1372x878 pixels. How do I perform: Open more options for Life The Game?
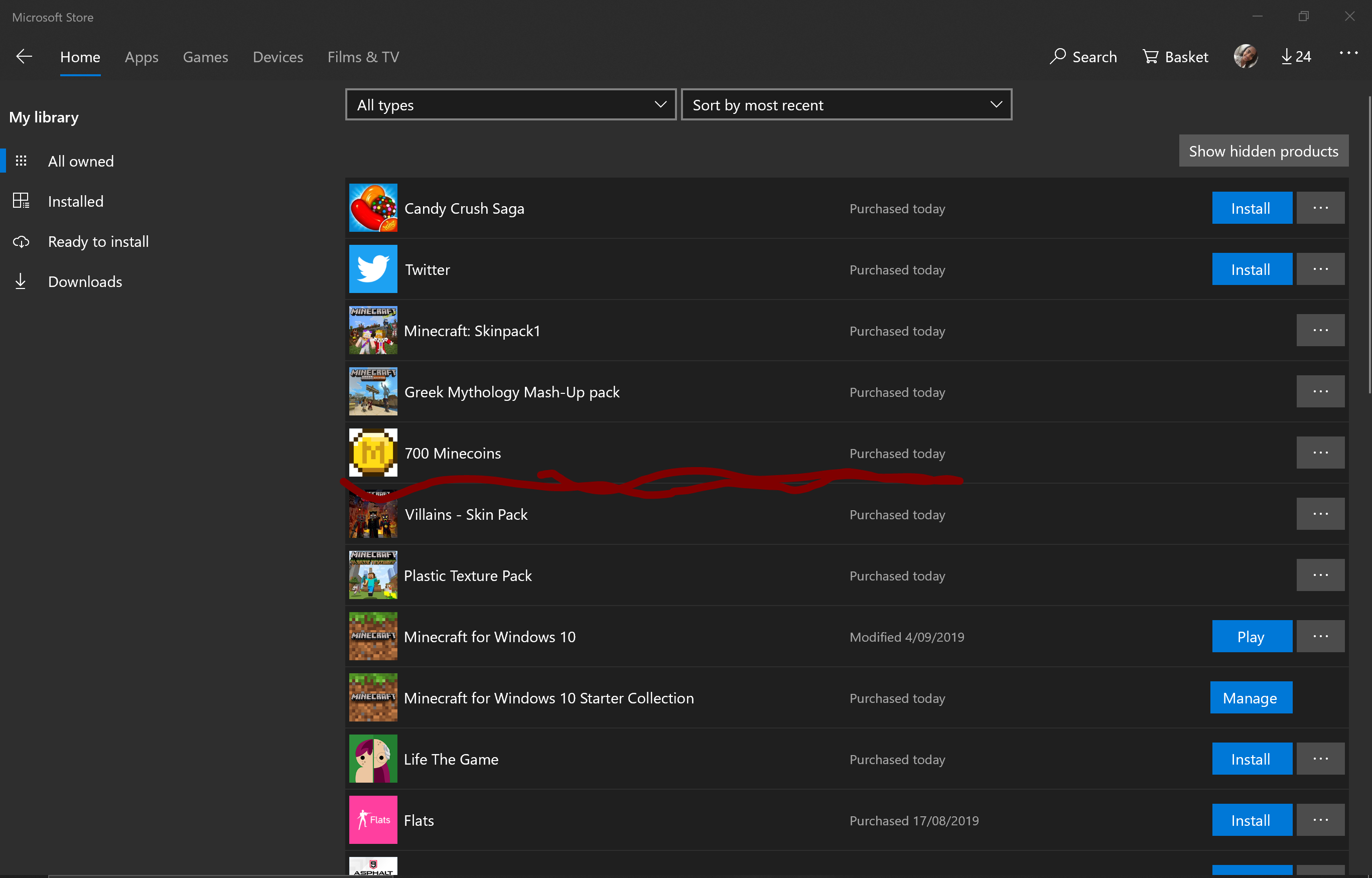[x=1320, y=759]
